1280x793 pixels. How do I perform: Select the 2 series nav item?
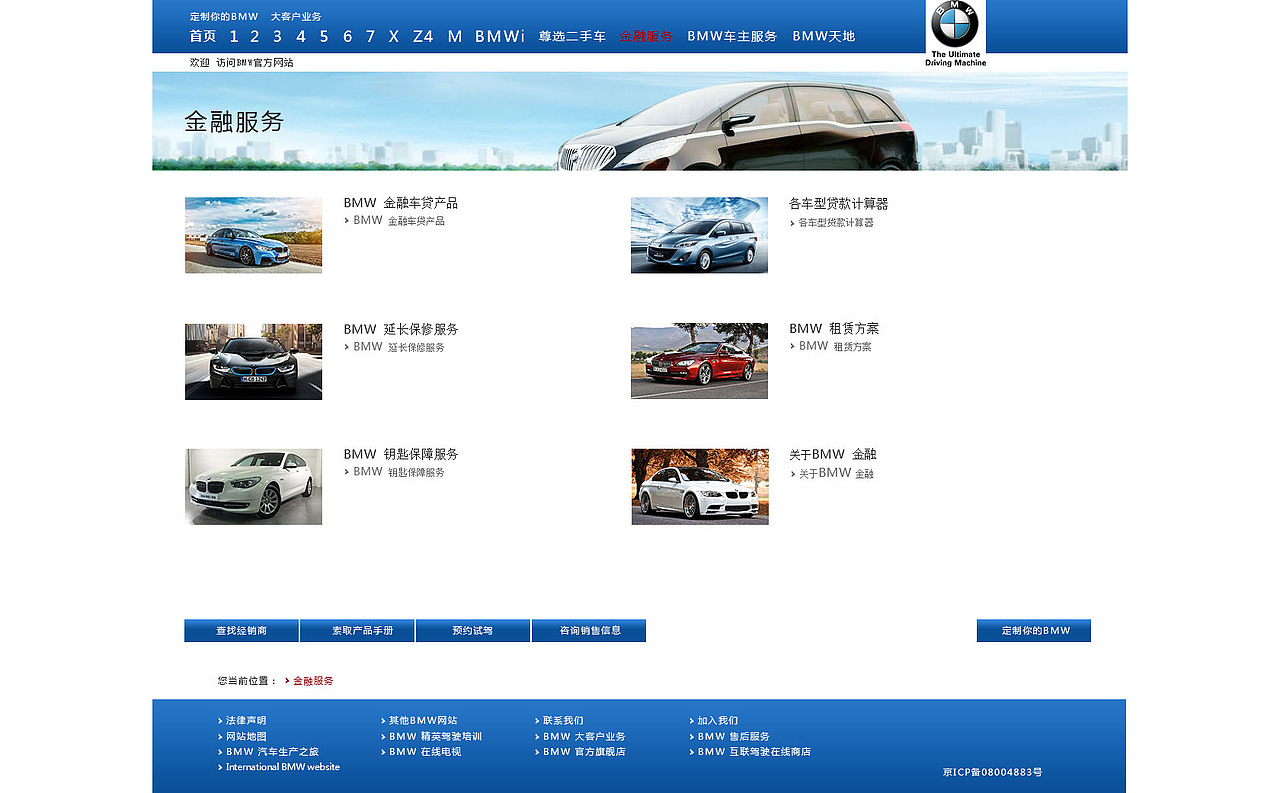tap(255, 36)
